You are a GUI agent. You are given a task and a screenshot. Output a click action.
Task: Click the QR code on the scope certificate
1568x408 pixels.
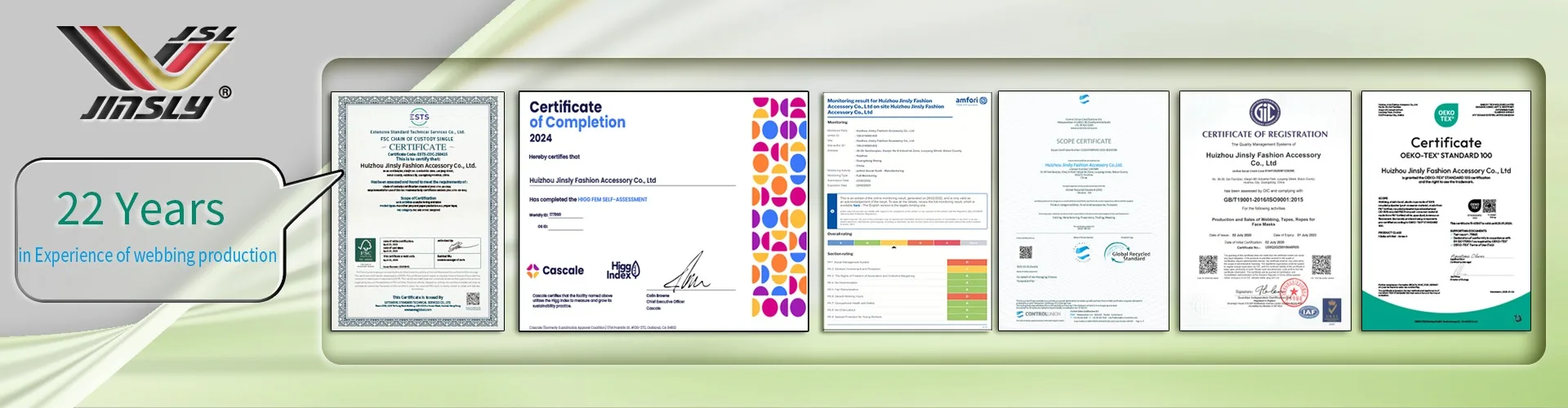click(x=1026, y=252)
